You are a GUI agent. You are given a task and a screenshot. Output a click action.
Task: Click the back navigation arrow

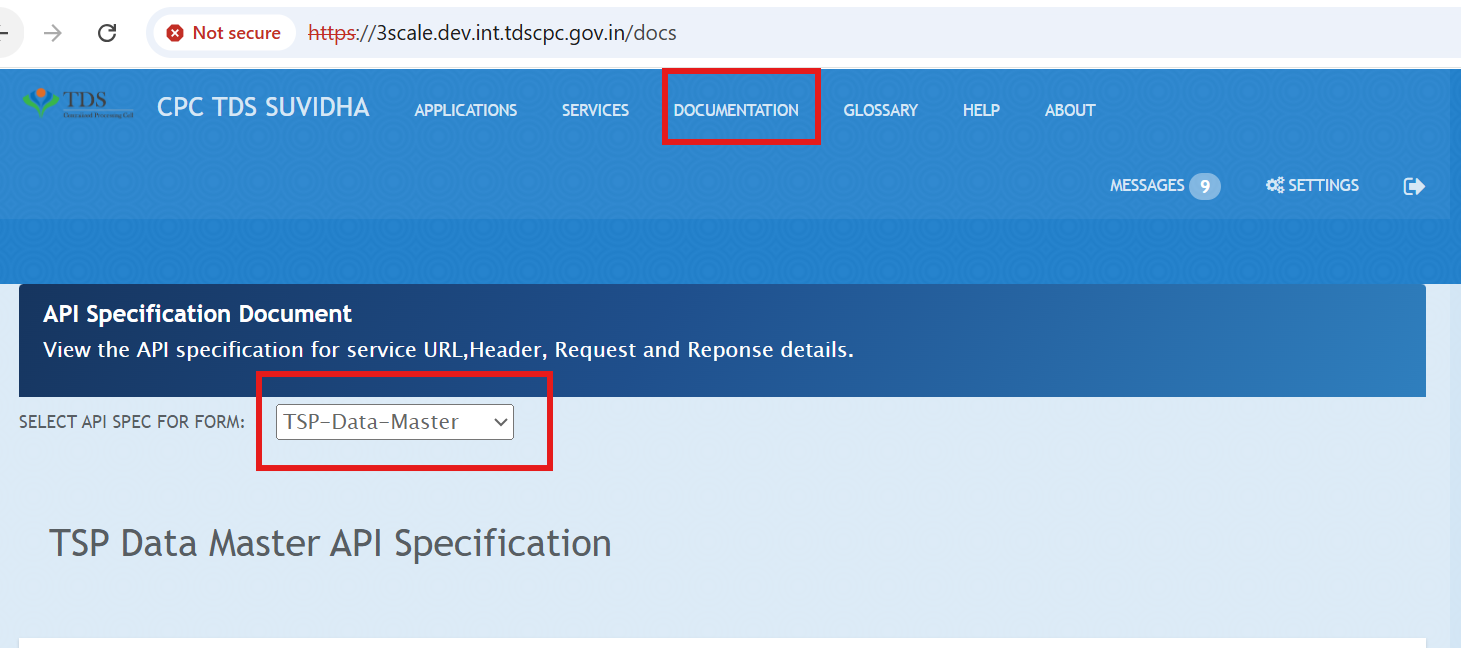pos(5,30)
